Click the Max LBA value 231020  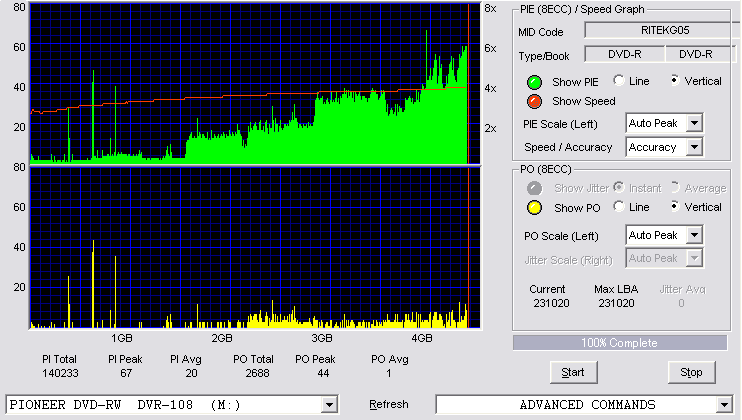coord(616,303)
